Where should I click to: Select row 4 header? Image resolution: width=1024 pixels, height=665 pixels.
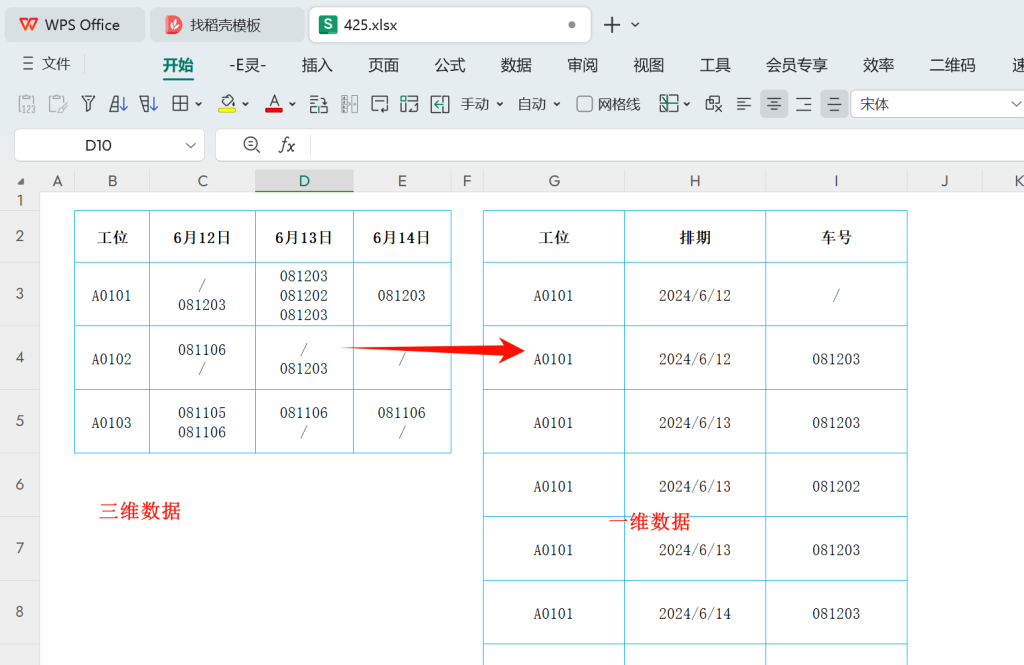20,357
